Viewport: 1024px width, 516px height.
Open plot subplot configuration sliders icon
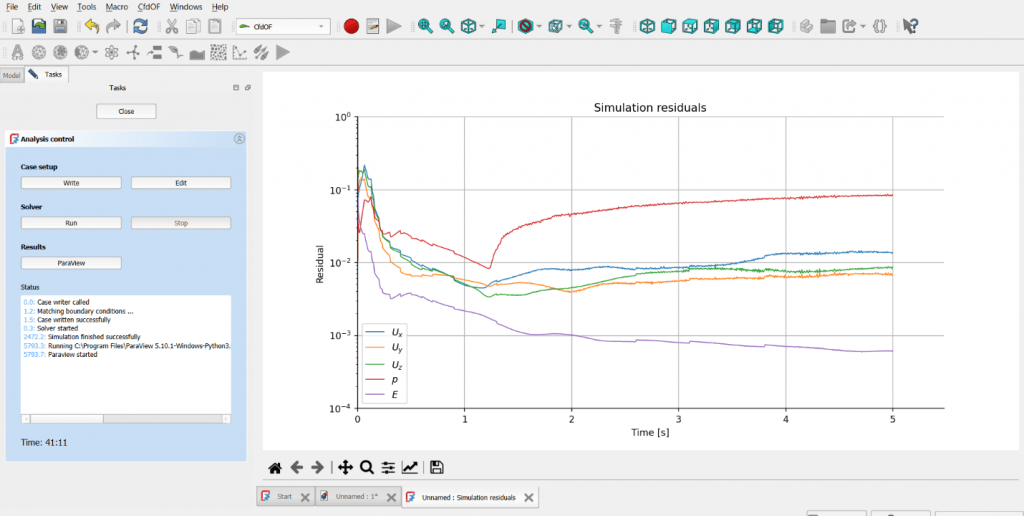tap(388, 467)
